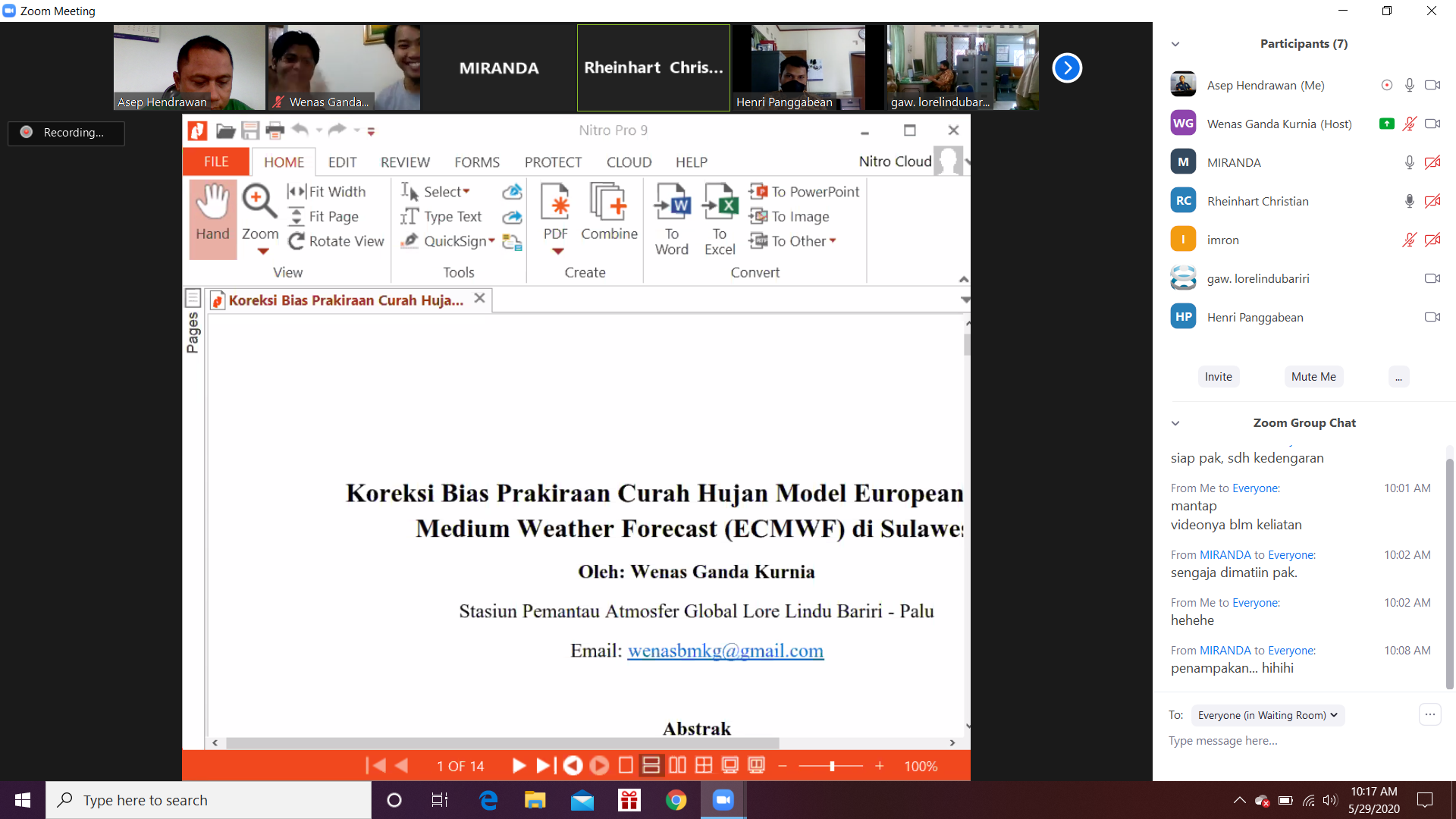Select the Hand tool in View group
The image size is (1456, 819).
(212, 217)
